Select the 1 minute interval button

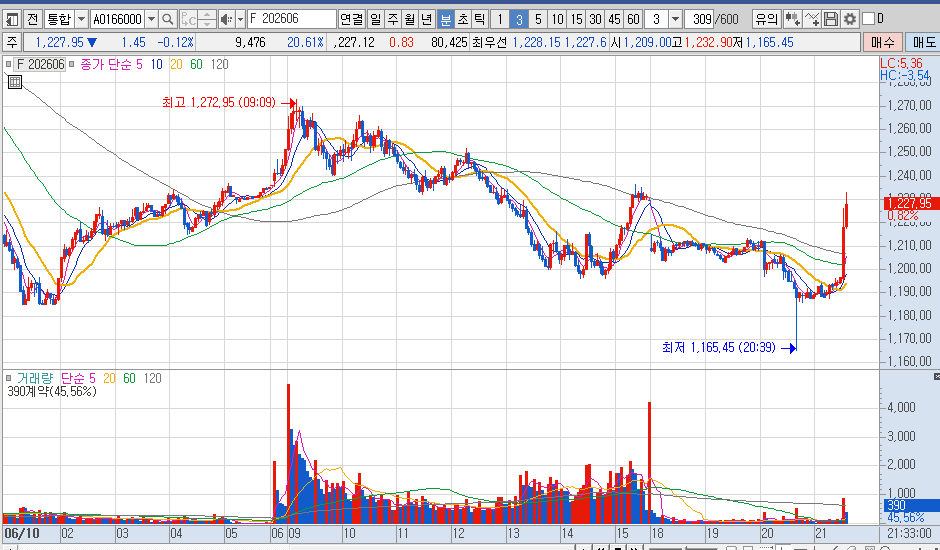pyautogui.click(x=500, y=19)
